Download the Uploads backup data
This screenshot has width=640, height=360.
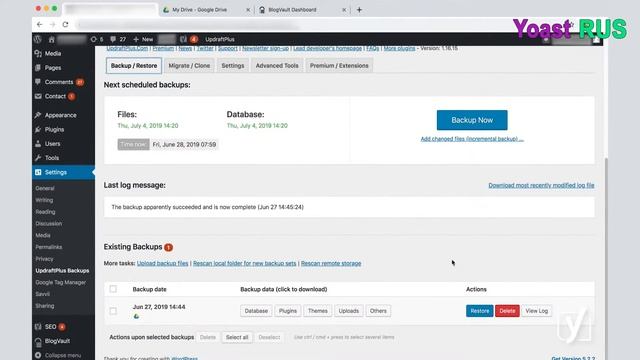click(x=349, y=311)
